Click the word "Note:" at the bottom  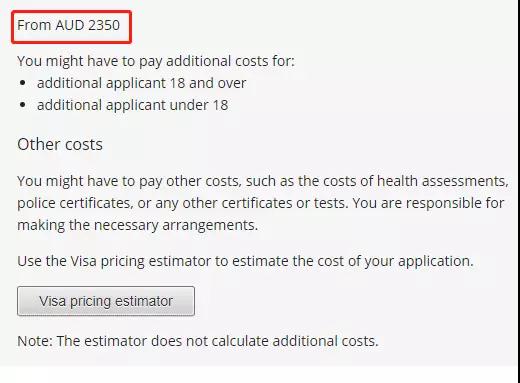tap(35, 341)
